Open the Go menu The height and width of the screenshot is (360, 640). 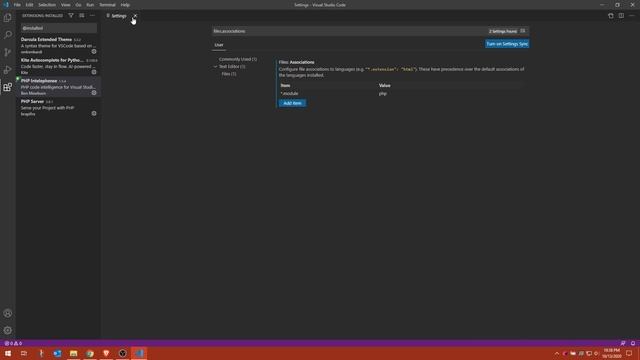78,5
